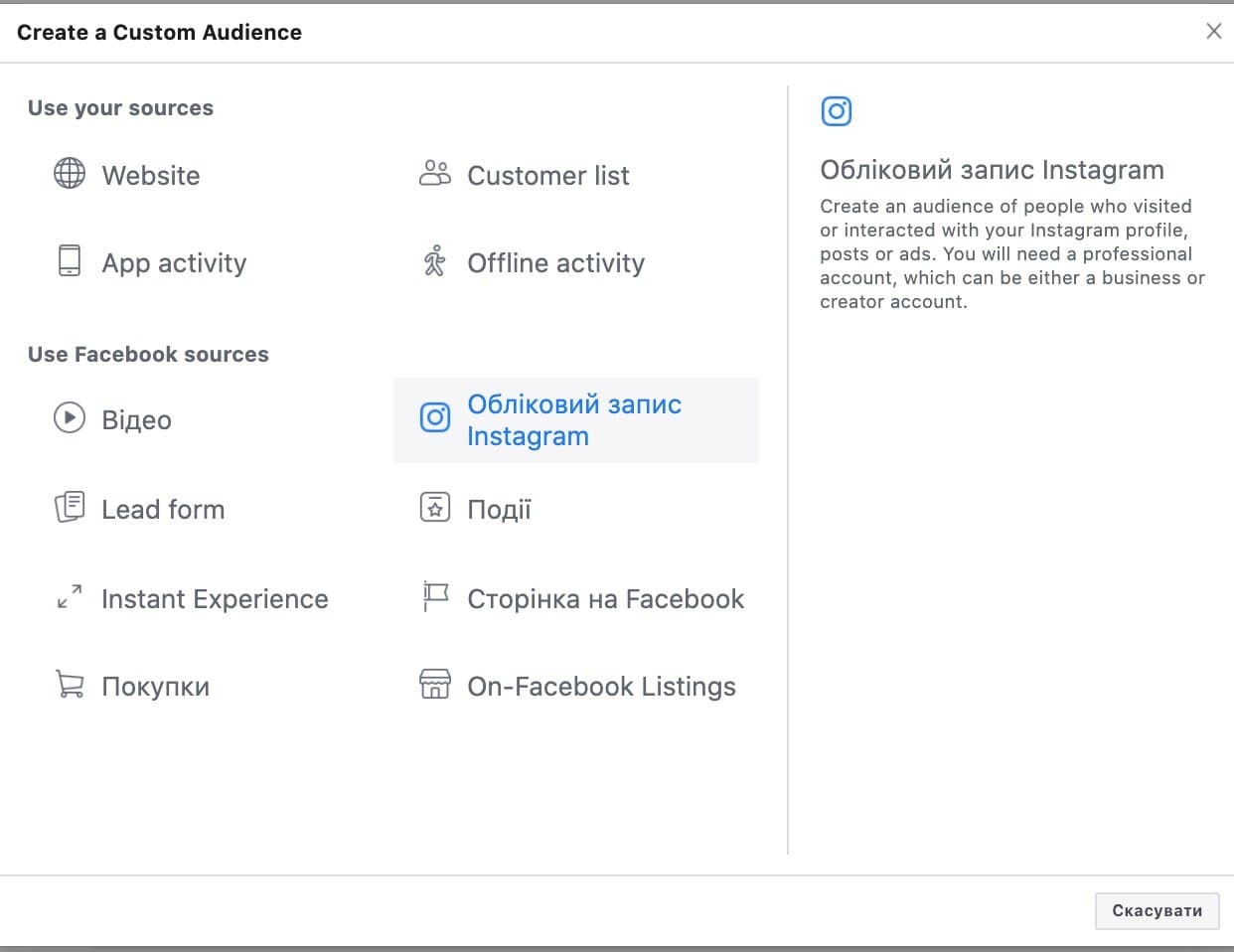The width and height of the screenshot is (1234, 952).
Task: Choose the On-Facebook Listings label
Action: (x=601, y=687)
